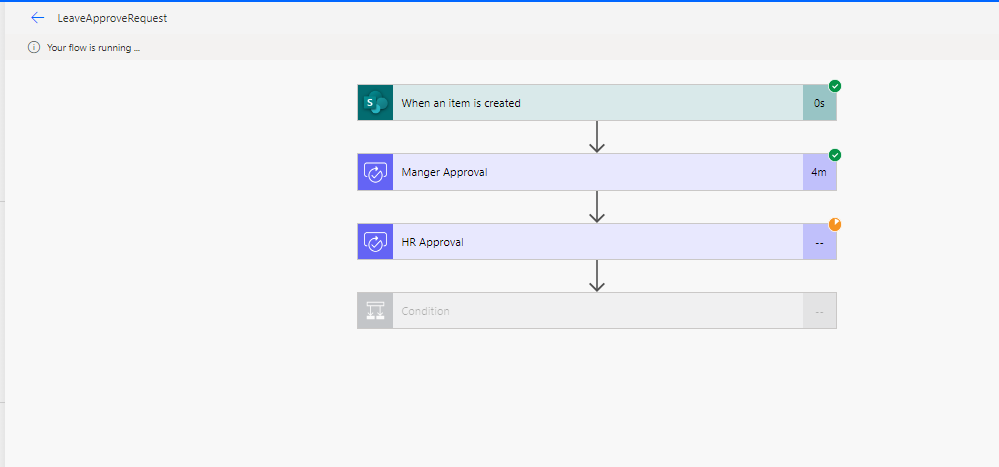
Task: Expand the Manger Approval action card
Action: tap(597, 172)
